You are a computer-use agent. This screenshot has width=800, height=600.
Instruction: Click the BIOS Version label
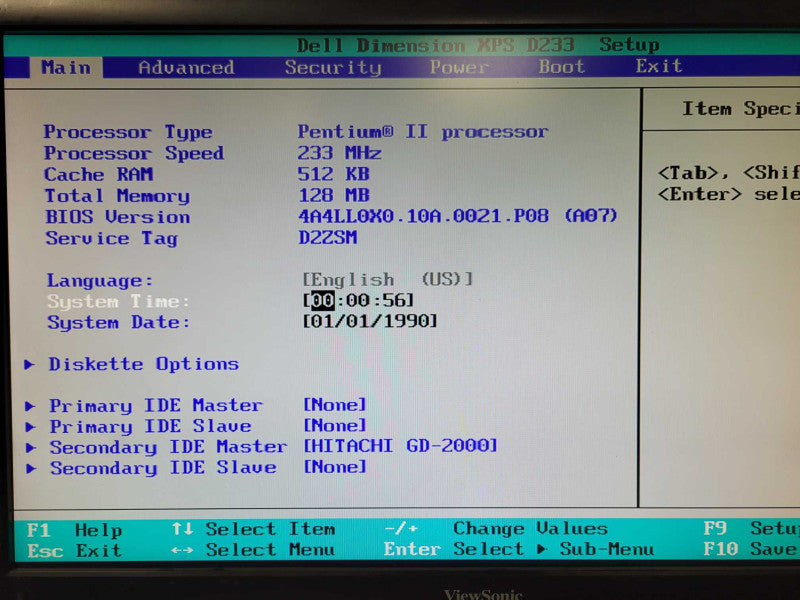tap(118, 217)
